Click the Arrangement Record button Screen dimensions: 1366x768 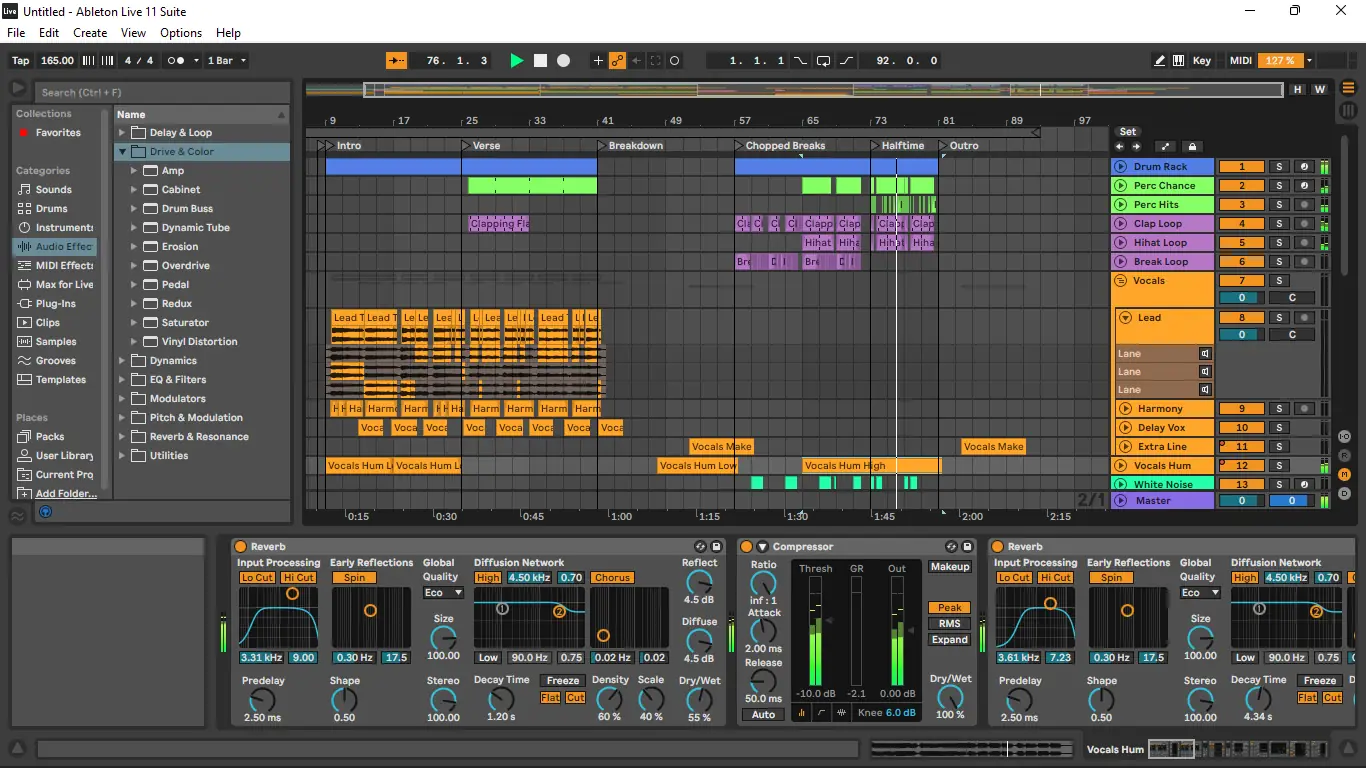point(563,61)
